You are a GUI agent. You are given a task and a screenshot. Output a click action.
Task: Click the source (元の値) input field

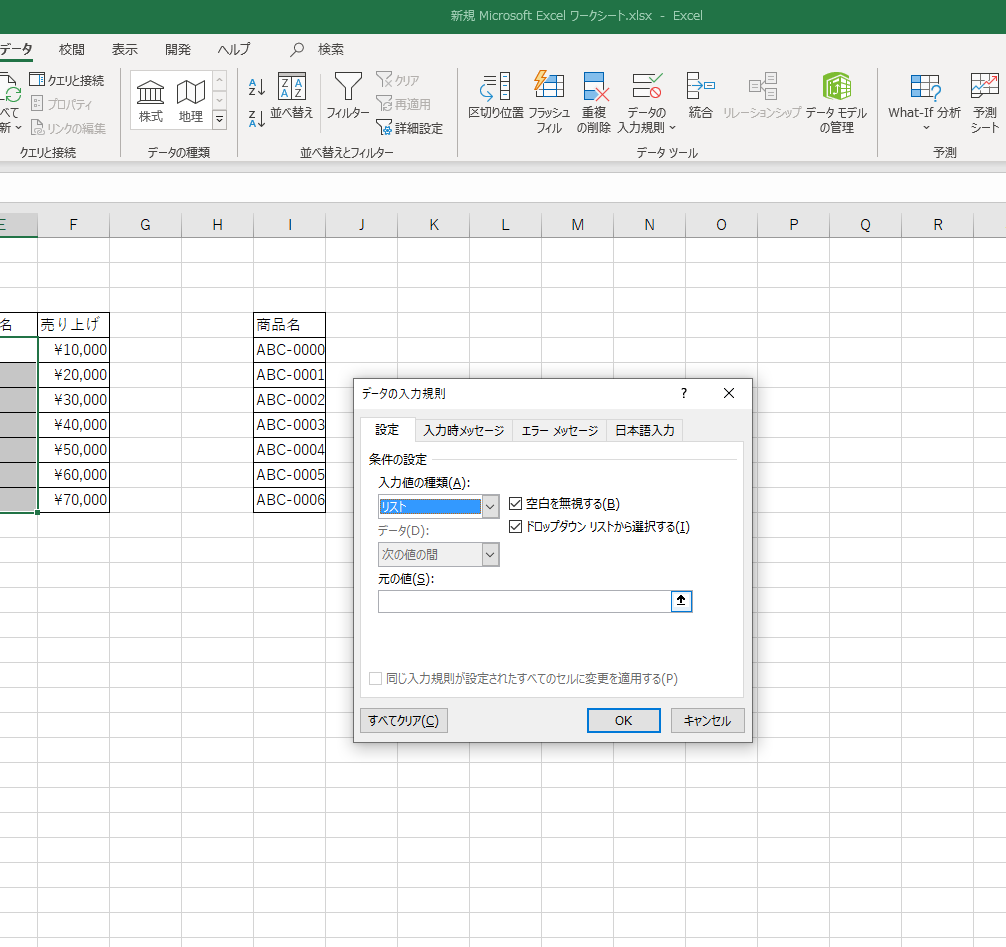[x=524, y=601]
